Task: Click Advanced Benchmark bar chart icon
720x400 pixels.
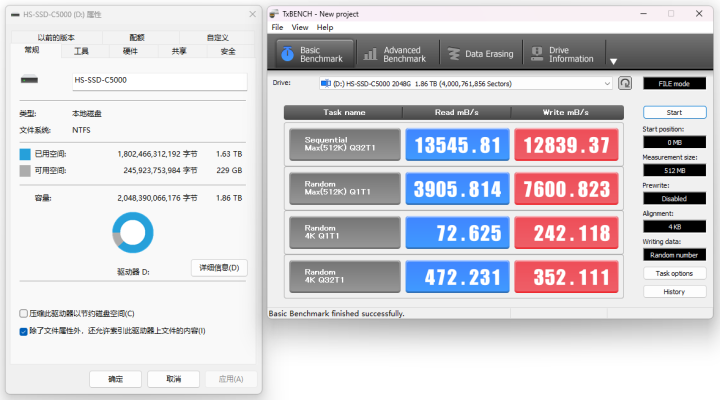Action: click(370, 55)
